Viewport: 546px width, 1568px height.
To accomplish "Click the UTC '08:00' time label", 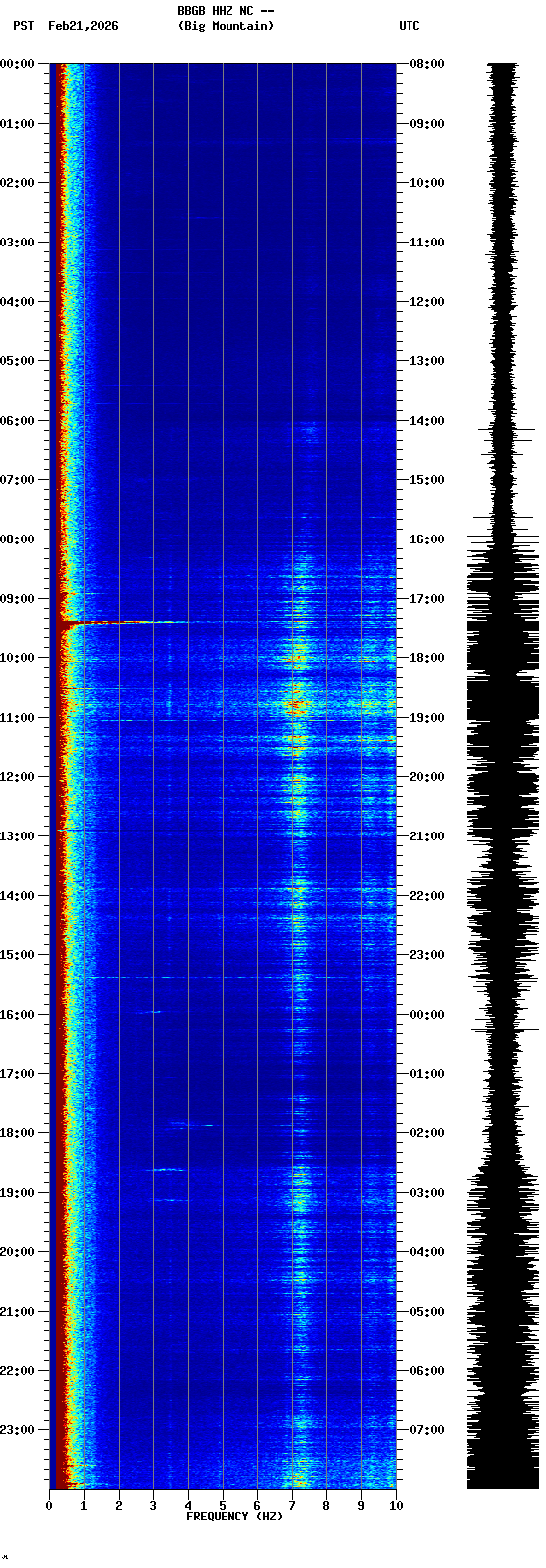I will 427,64.
